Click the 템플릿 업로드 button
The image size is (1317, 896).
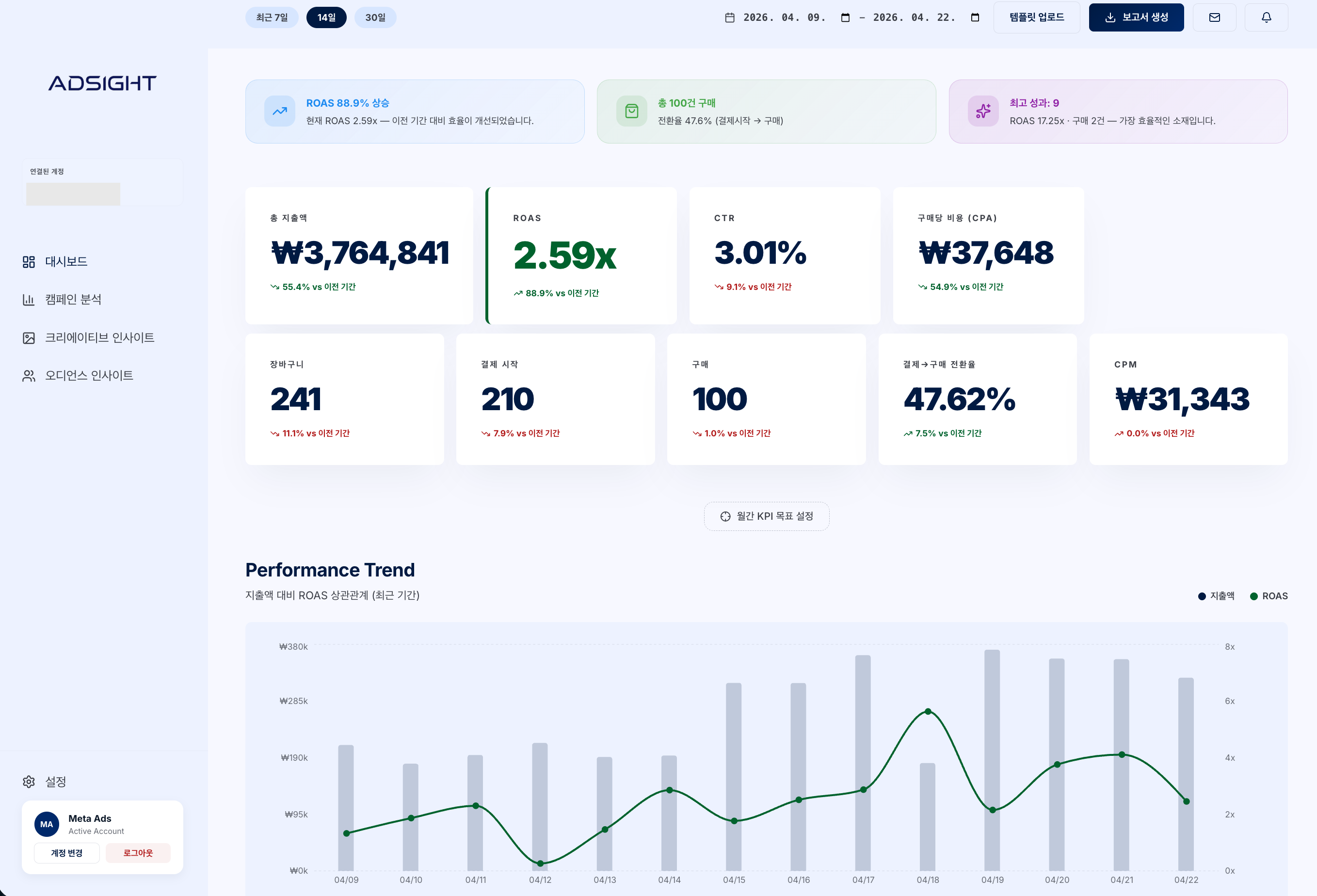1037,17
